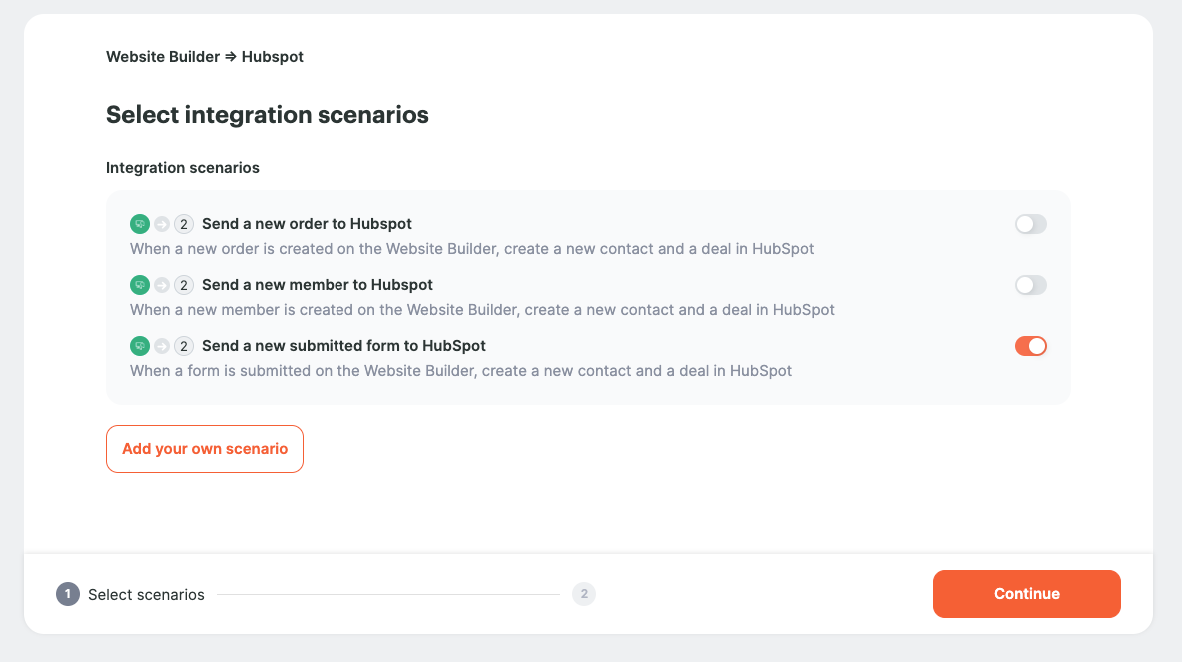
Task: Open Send a new submitted form to HubSpot title
Action: 344,346
